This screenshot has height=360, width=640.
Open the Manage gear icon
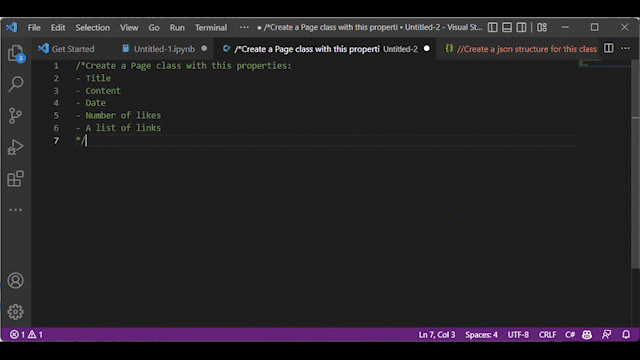pyautogui.click(x=16, y=312)
